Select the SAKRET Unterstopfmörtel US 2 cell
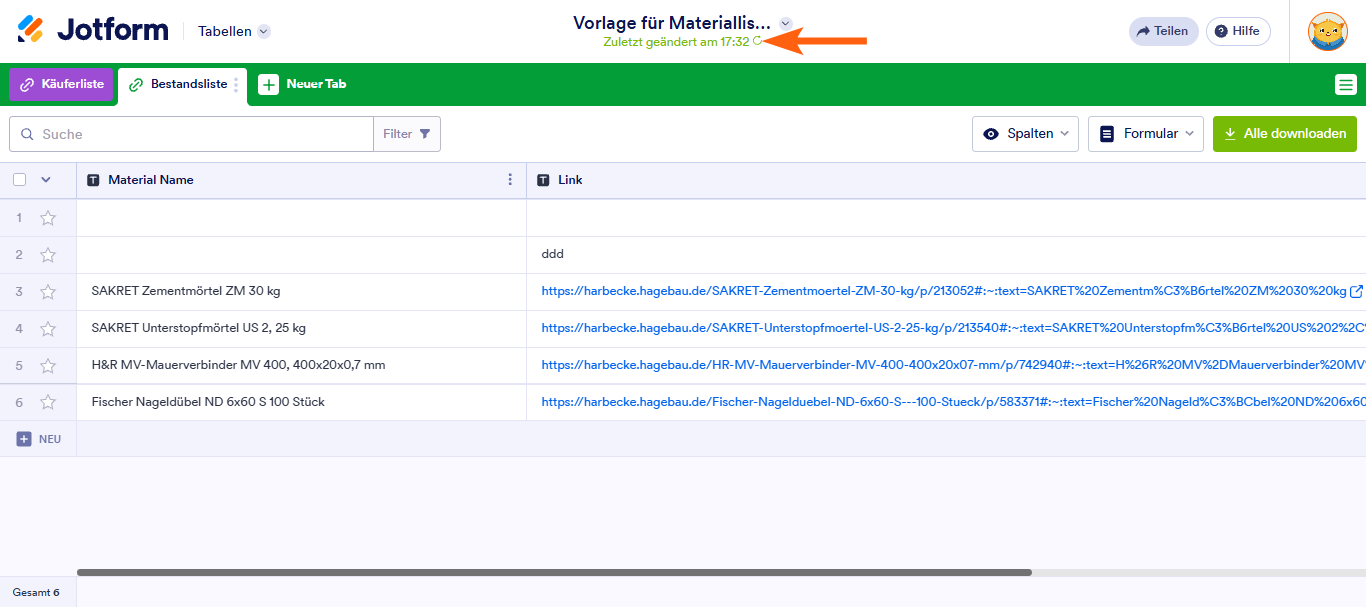 (x=301, y=329)
